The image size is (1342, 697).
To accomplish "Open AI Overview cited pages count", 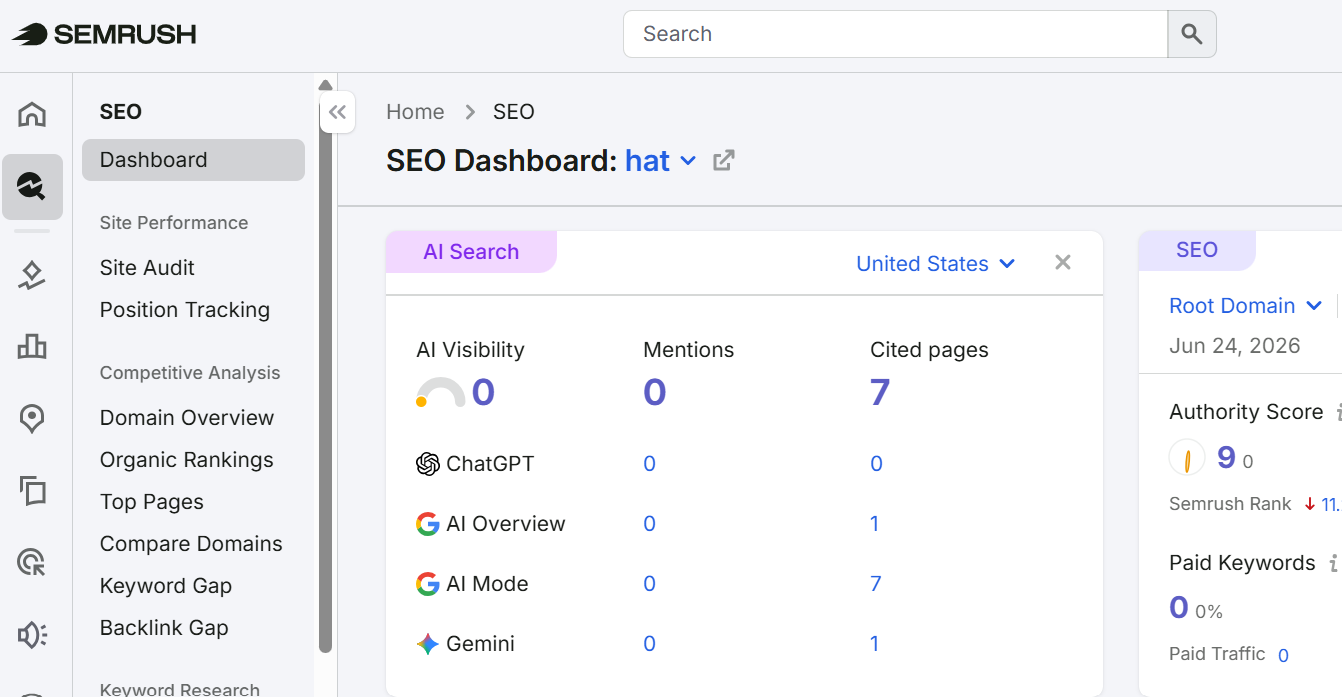I will pyautogui.click(x=875, y=524).
